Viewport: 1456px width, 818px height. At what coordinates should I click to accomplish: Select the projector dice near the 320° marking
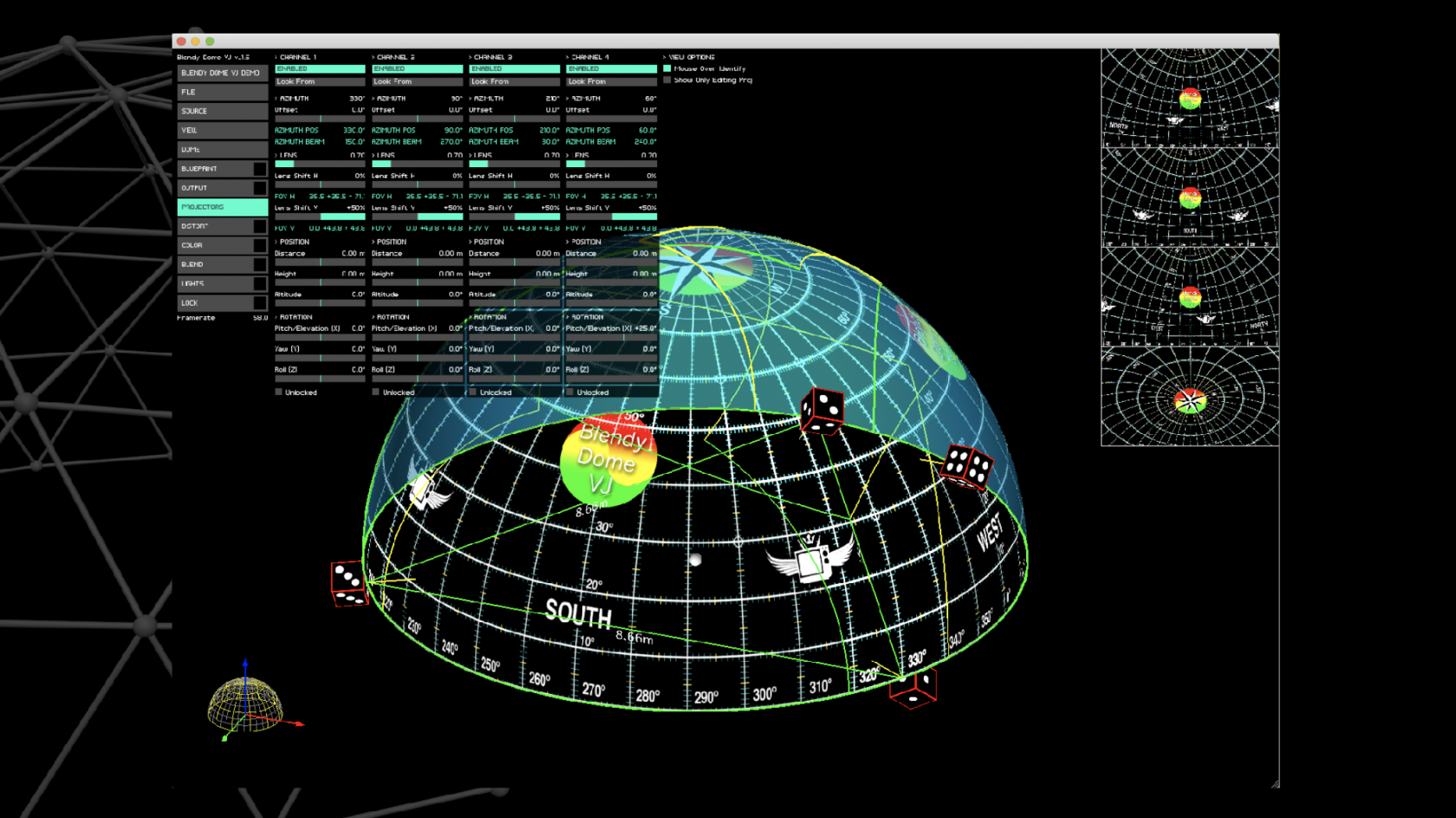click(913, 688)
